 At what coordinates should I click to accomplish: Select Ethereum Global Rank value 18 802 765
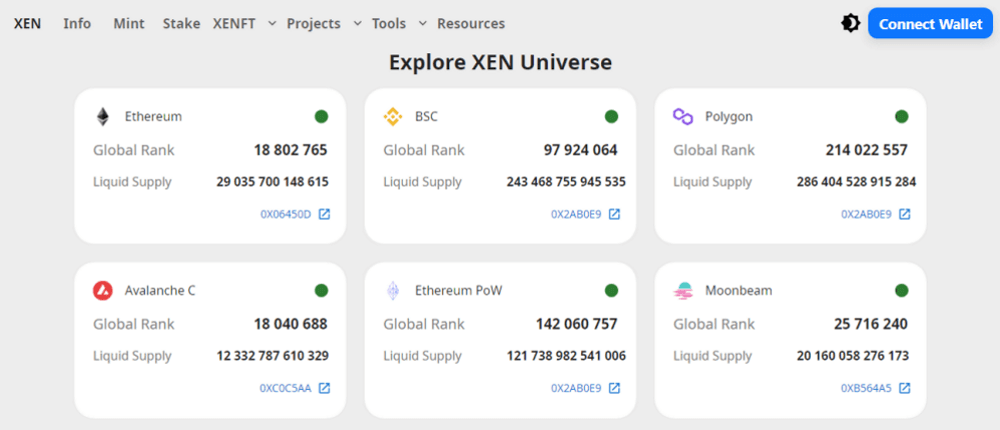[x=290, y=150]
